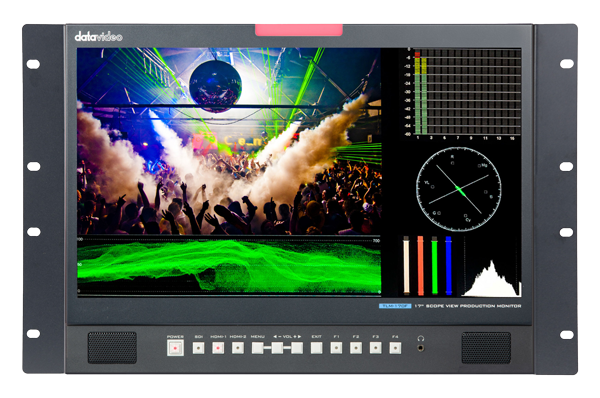Activate the F4 function button

pyautogui.click(x=395, y=348)
